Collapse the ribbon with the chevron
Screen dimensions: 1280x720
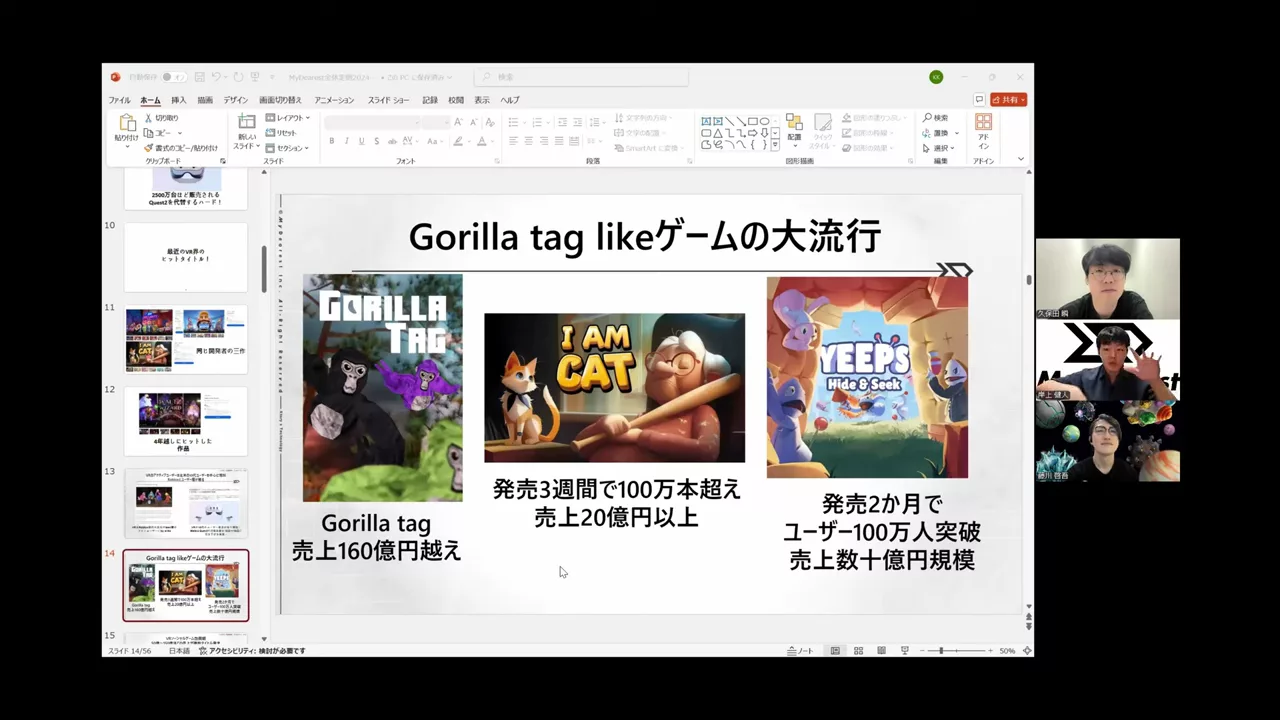1020,159
